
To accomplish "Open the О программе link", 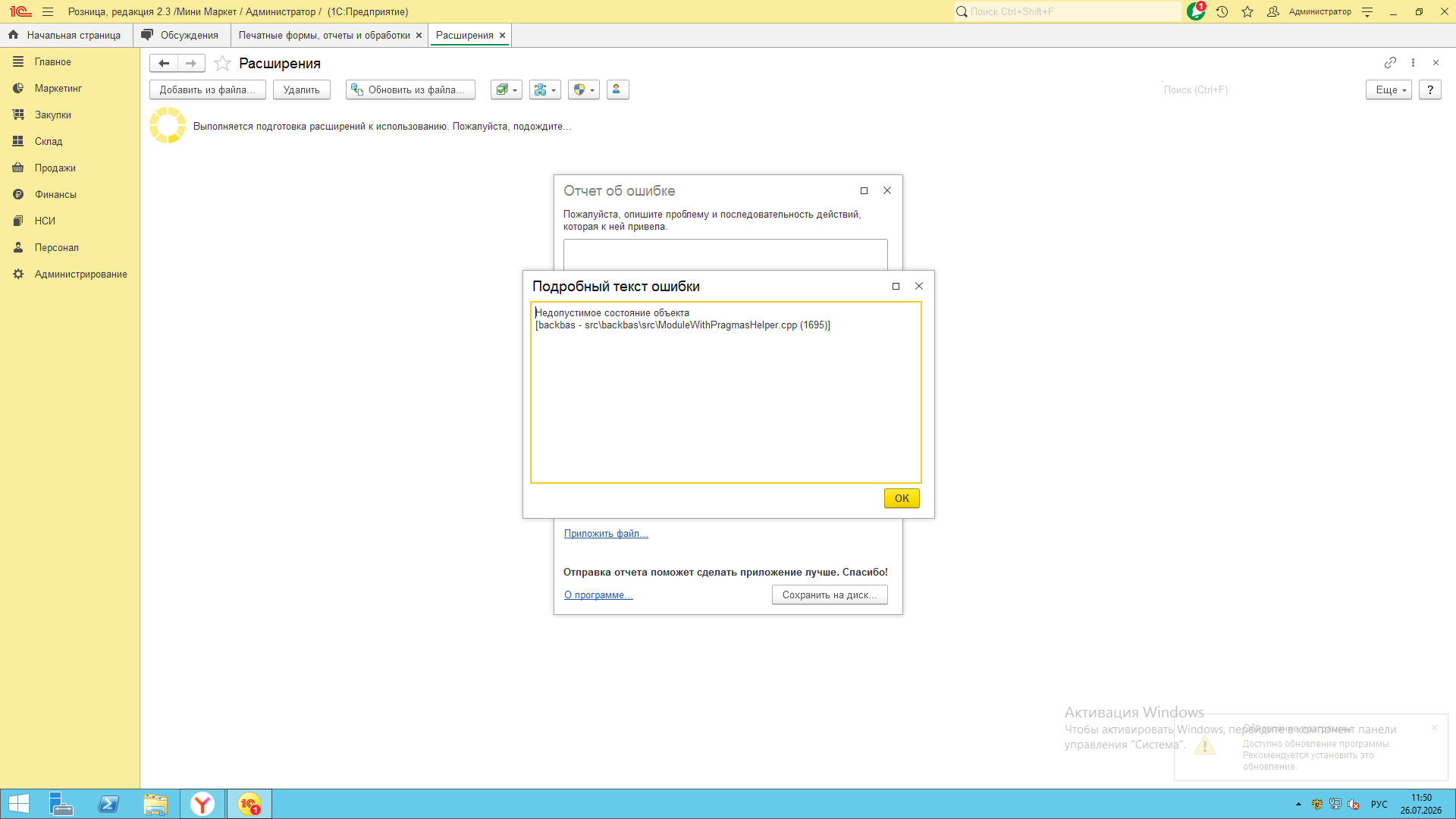I will (598, 595).
